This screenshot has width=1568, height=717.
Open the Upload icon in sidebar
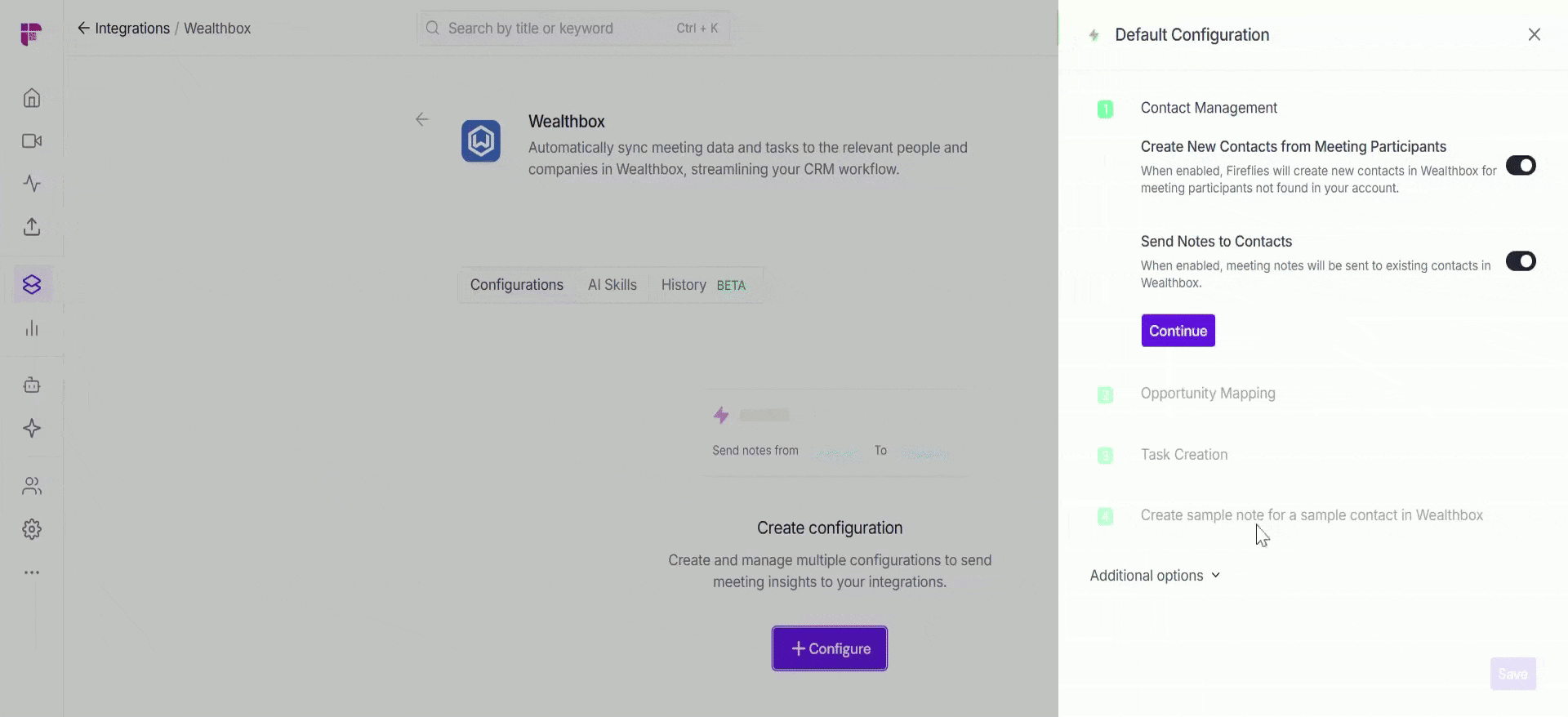tap(32, 226)
